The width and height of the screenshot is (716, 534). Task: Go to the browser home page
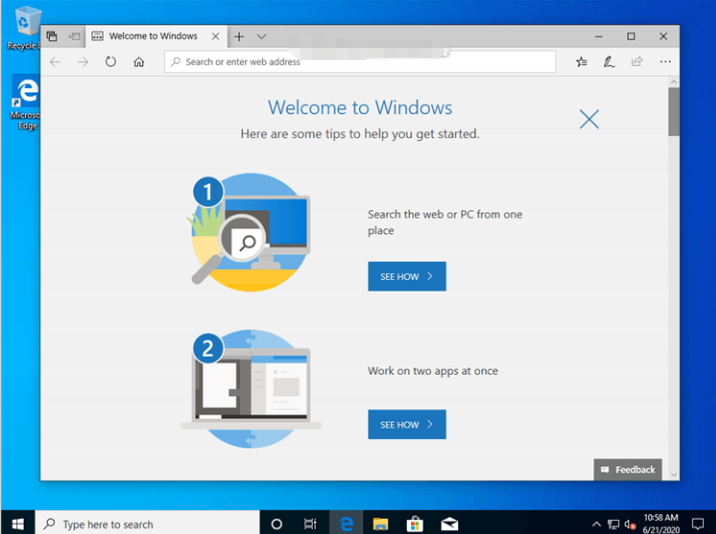[x=139, y=62]
